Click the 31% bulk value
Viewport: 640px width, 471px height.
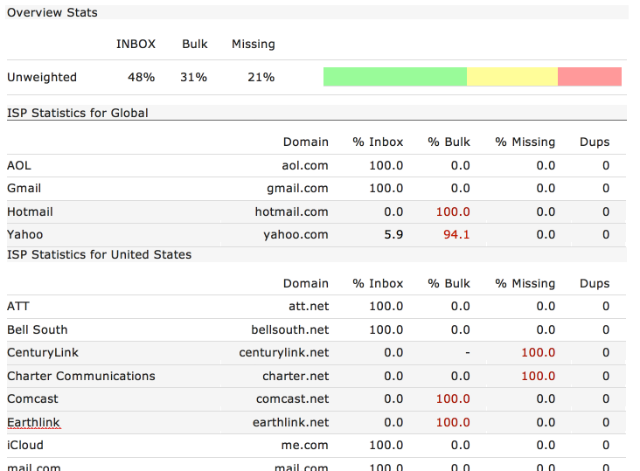[x=194, y=77]
